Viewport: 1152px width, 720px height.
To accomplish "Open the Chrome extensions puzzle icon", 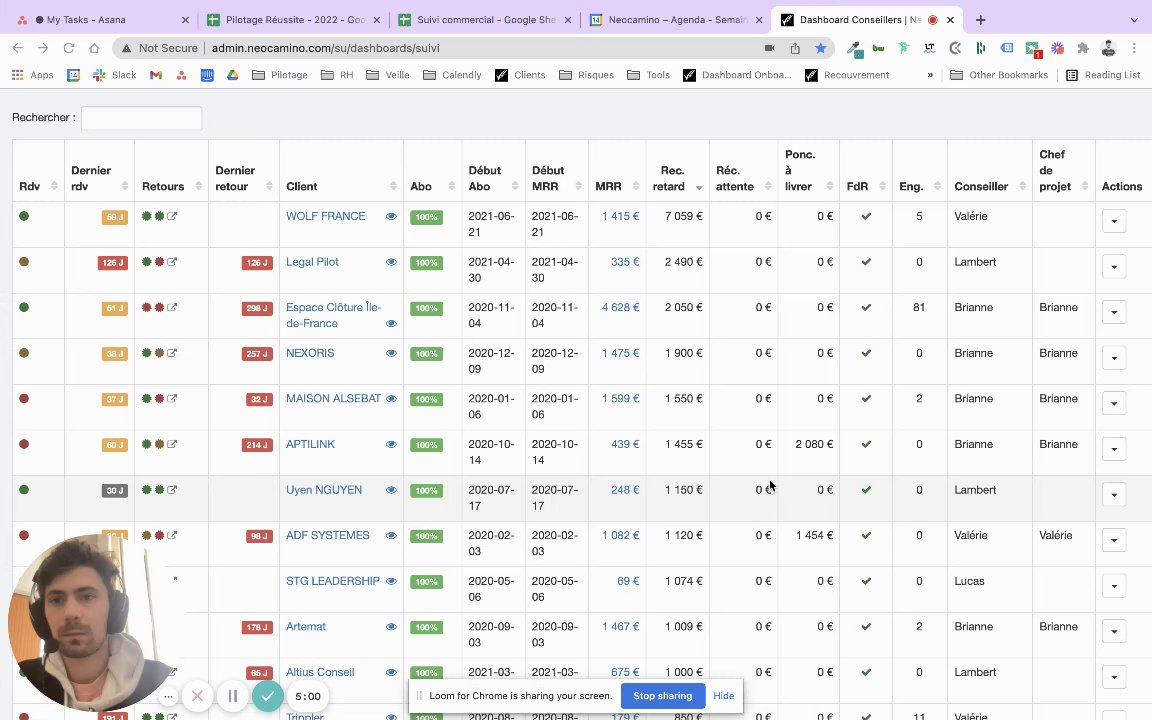I will click(1083, 48).
